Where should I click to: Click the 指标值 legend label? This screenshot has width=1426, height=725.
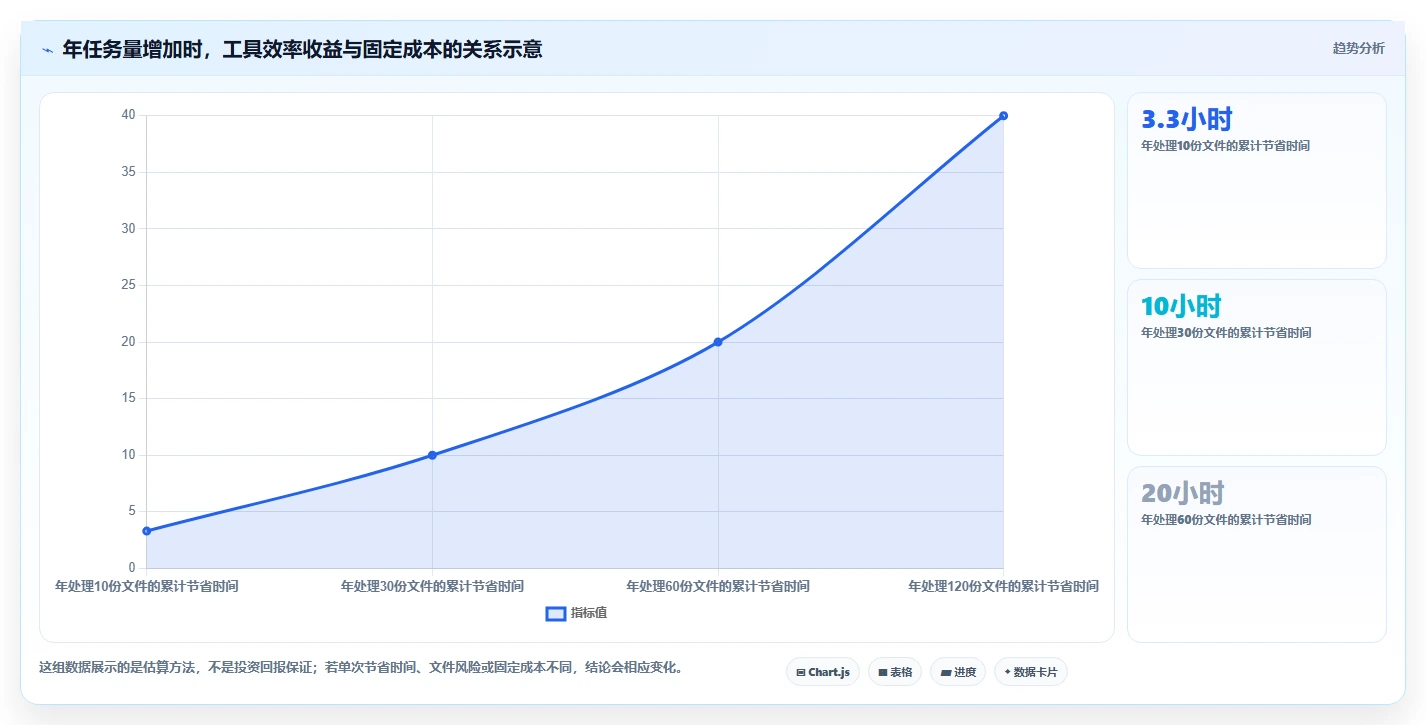(589, 613)
